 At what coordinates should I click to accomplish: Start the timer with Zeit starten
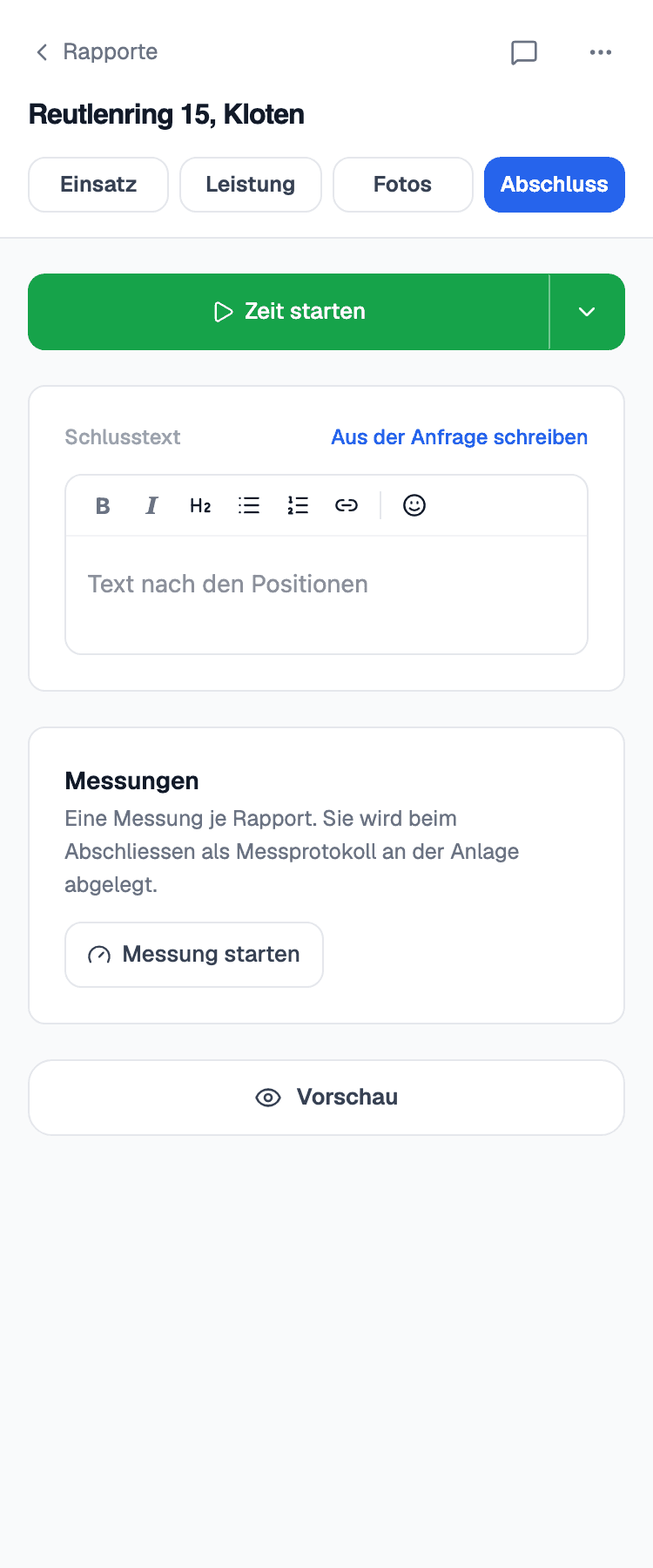(289, 312)
